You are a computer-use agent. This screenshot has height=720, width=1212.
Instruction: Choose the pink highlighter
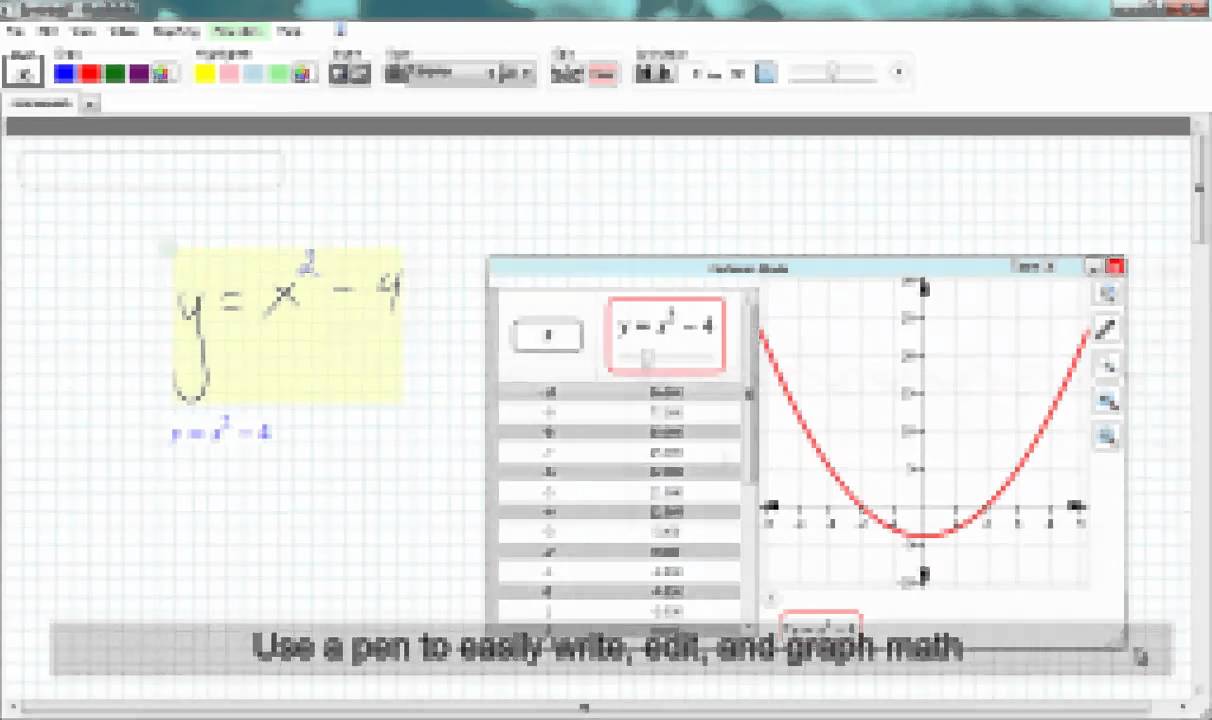click(229, 74)
